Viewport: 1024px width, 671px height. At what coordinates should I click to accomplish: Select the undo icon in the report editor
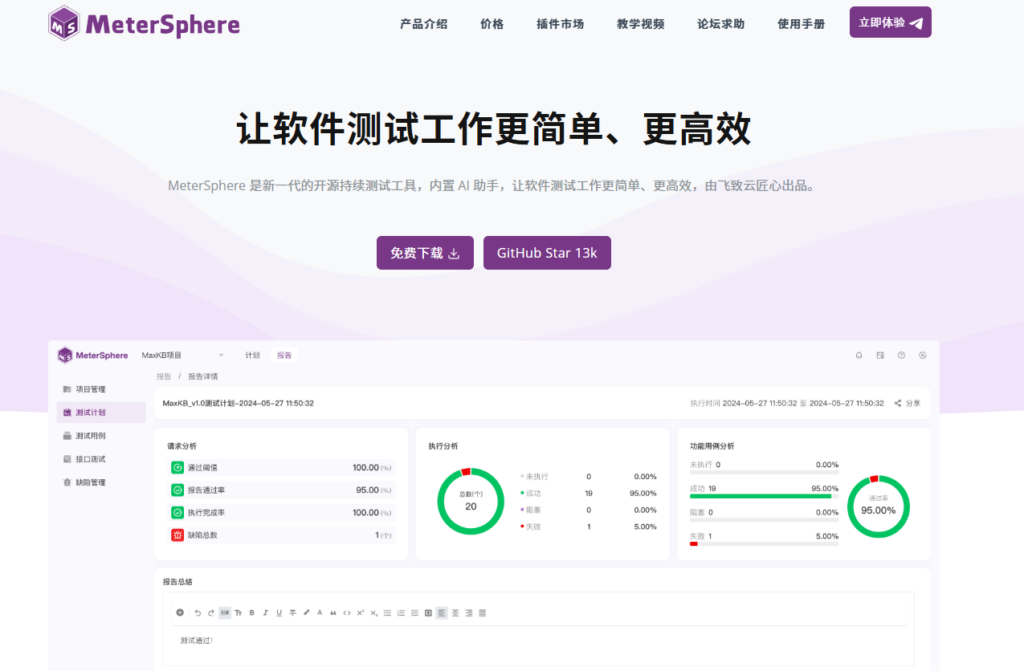point(198,612)
